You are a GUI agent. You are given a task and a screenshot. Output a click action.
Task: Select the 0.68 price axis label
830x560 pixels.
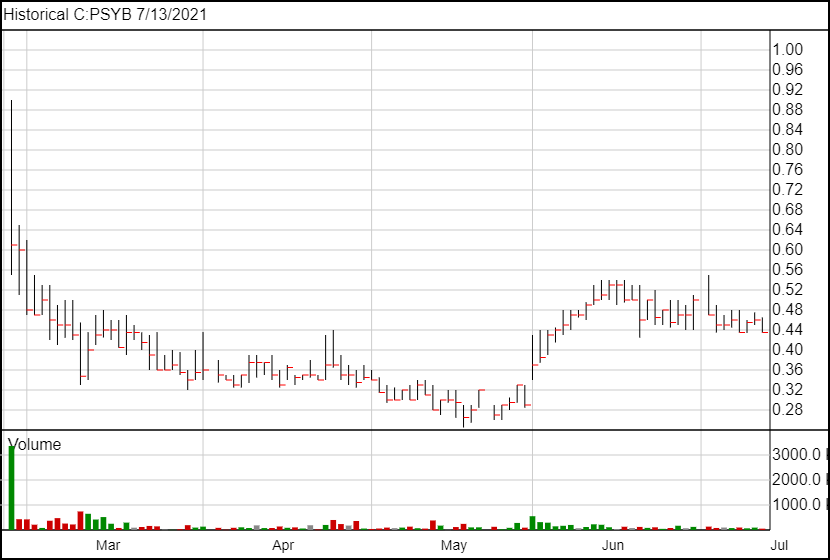(788, 210)
